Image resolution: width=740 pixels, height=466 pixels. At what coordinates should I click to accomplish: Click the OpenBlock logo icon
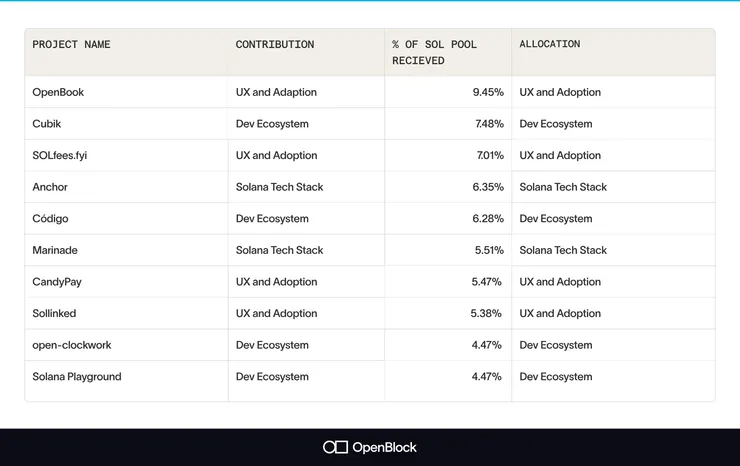click(x=335, y=447)
